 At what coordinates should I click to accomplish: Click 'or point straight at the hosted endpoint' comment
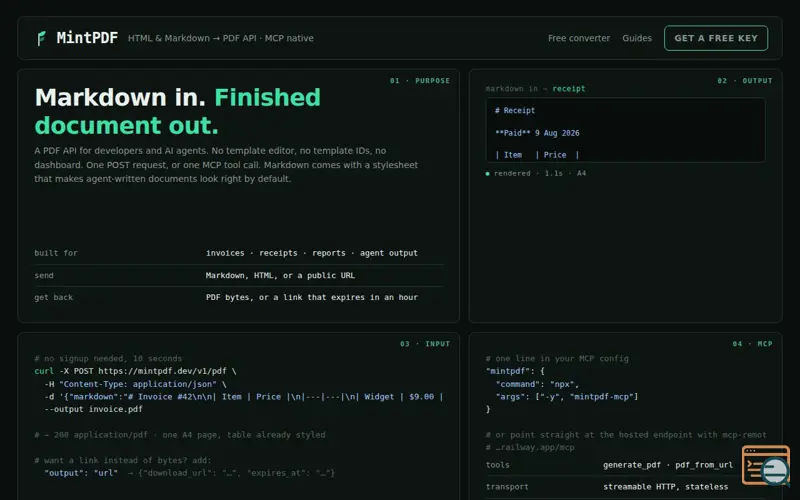click(626, 435)
